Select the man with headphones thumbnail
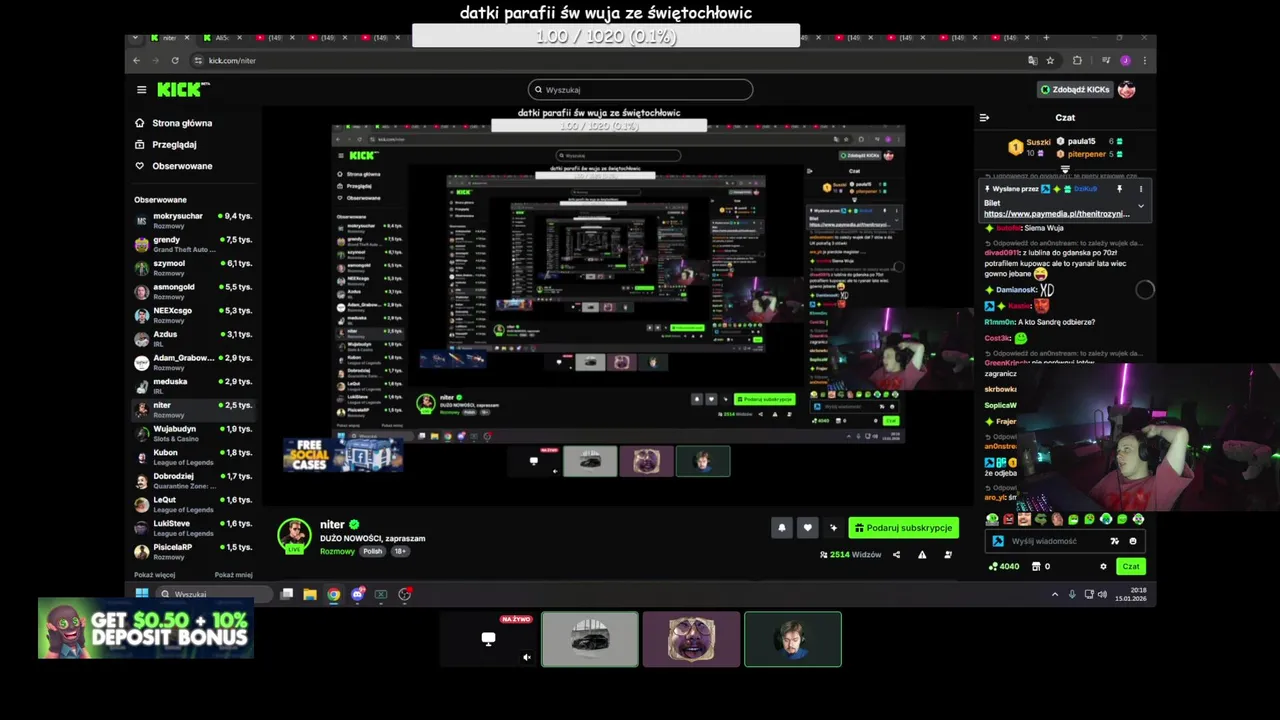The width and height of the screenshot is (1280, 720). coord(793,639)
